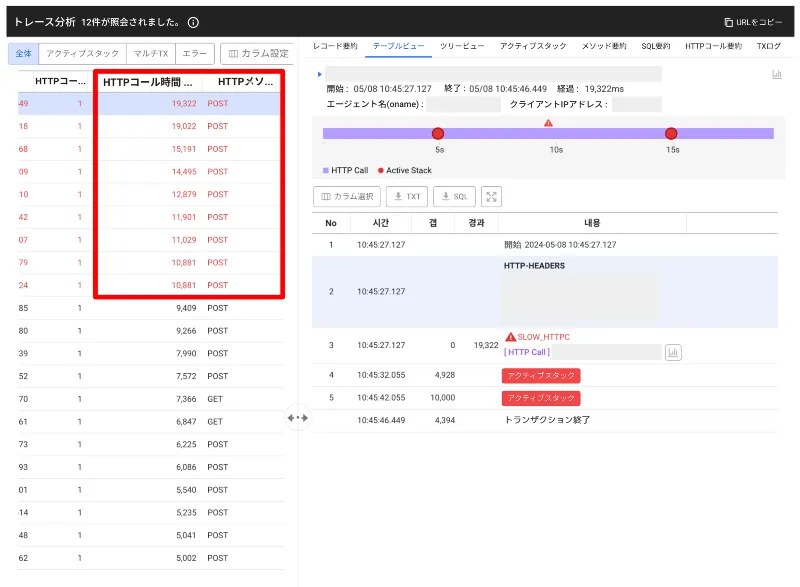The width and height of the screenshot is (800, 587).
Task: Click the info icon beside the trace count
Action: click(193, 22)
